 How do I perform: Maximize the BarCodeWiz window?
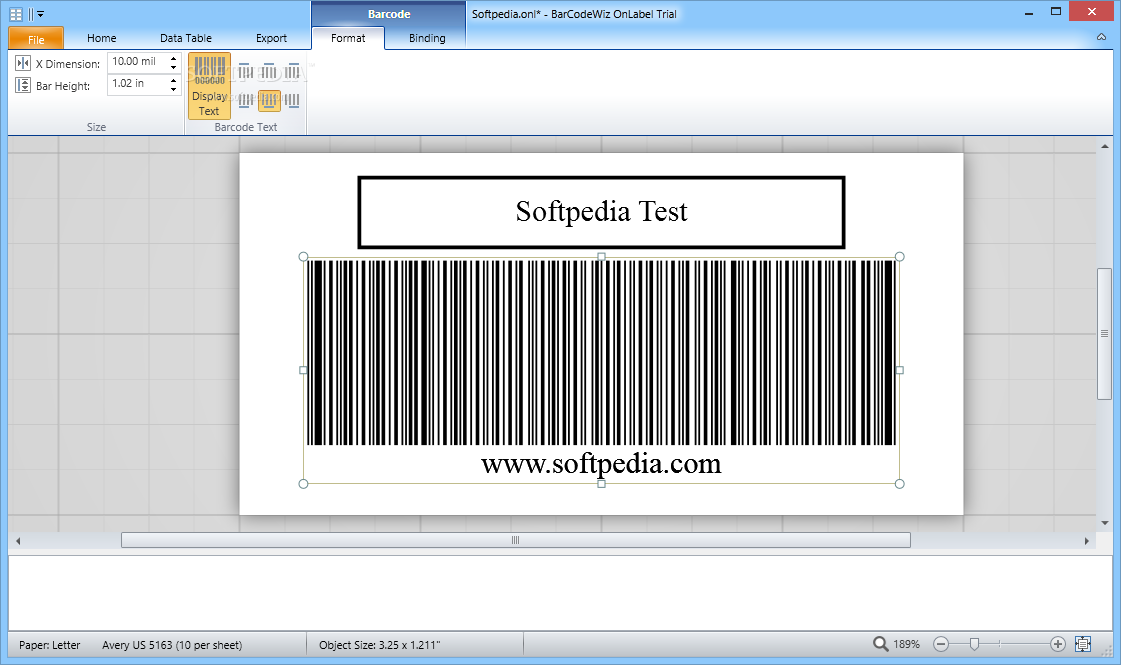[1056, 11]
